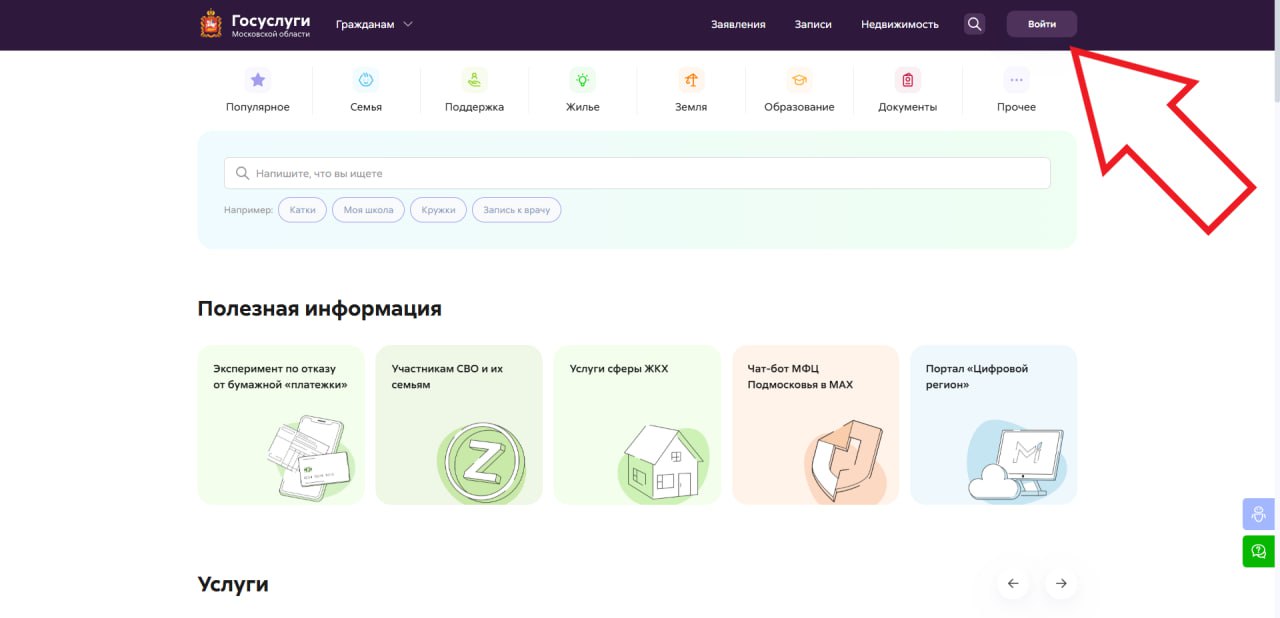The height and width of the screenshot is (618, 1280).
Task: Select the Популярное star category icon
Action: pyautogui.click(x=258, y=80)
